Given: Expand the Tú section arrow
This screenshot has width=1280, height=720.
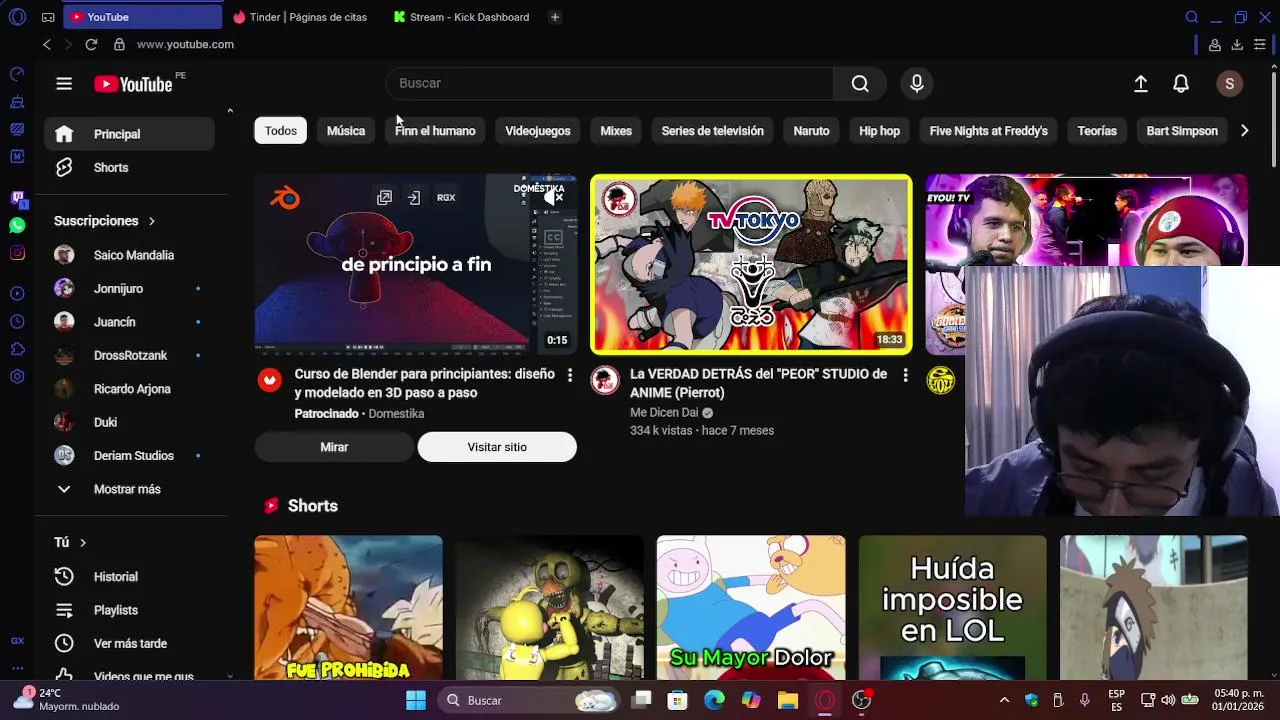Looking at the screenshot, I should (x=83, y=542).
